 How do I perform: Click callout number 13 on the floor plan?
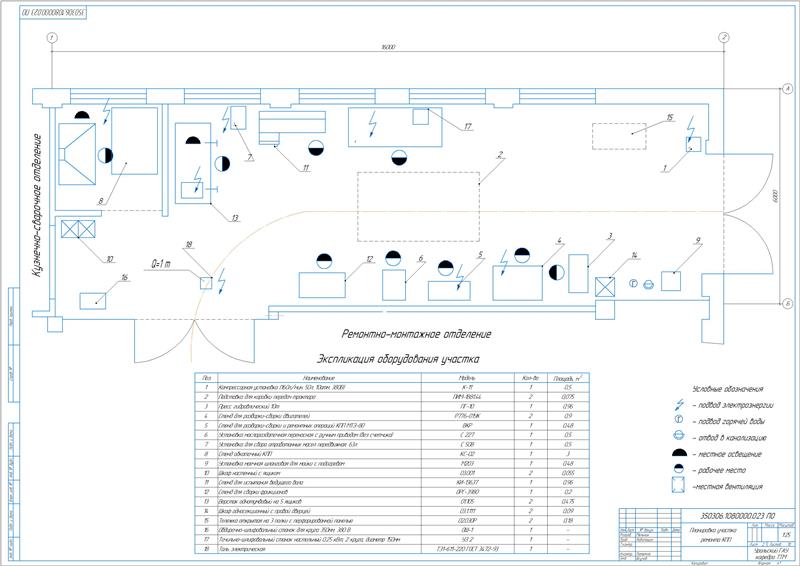pos(235,218)
